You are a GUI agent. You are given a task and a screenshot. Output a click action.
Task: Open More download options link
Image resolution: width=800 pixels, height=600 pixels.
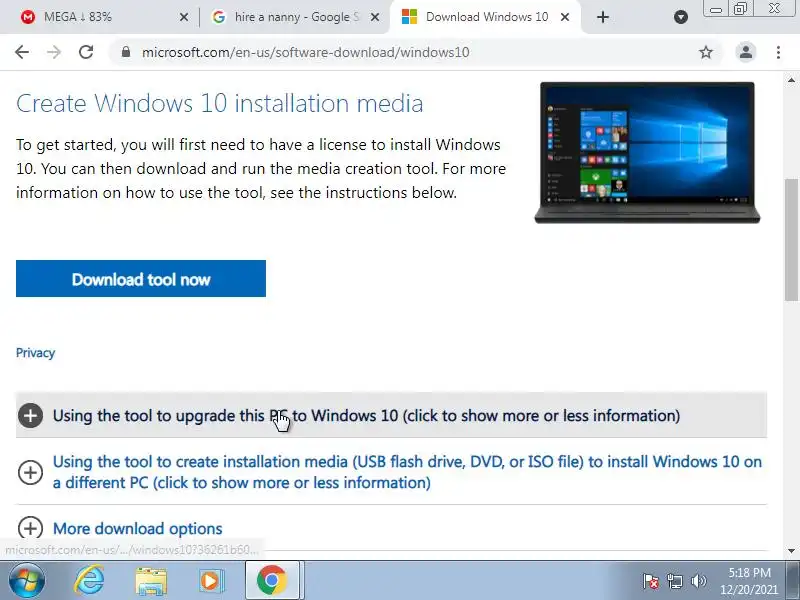[x=138, y=529]
